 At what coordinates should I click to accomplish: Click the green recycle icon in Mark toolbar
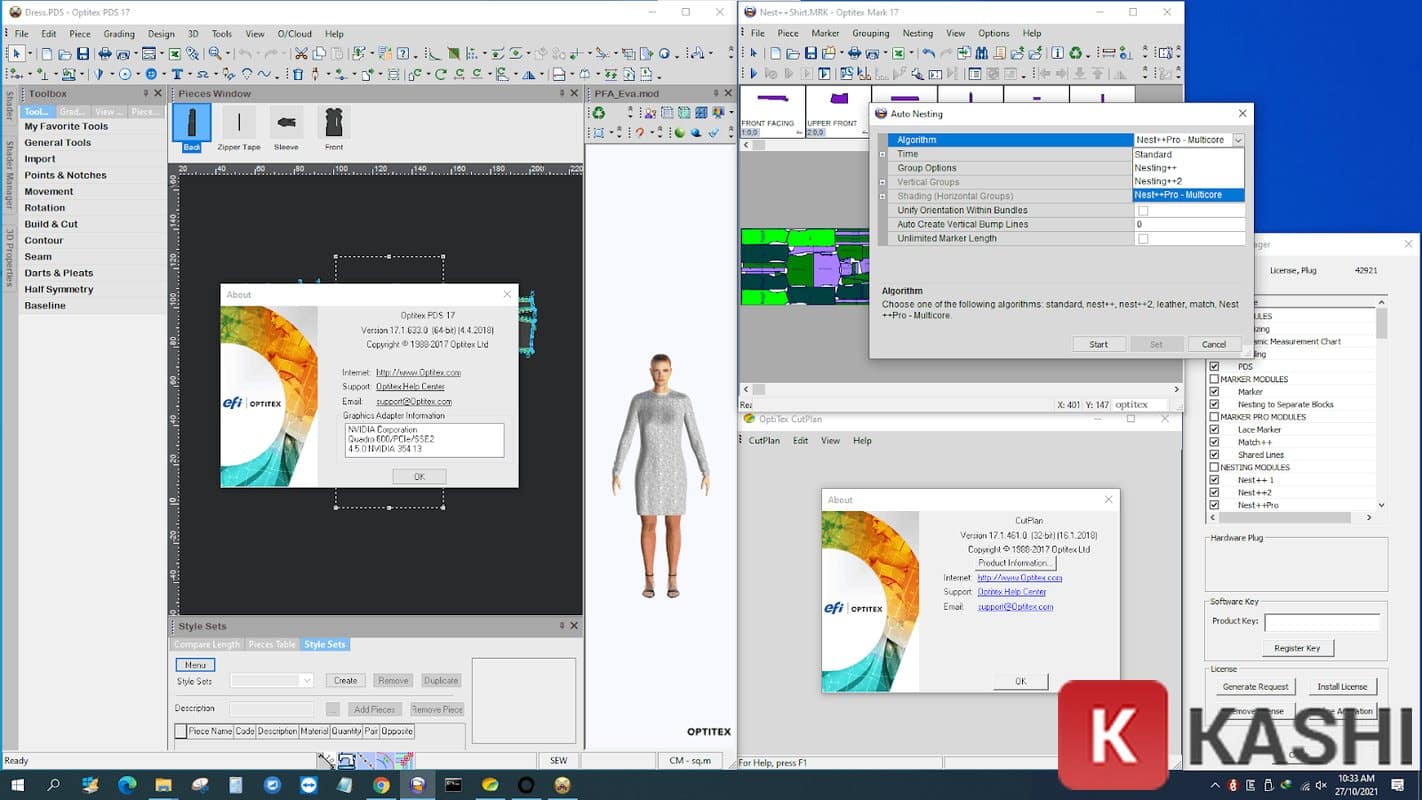point(1075,54)
